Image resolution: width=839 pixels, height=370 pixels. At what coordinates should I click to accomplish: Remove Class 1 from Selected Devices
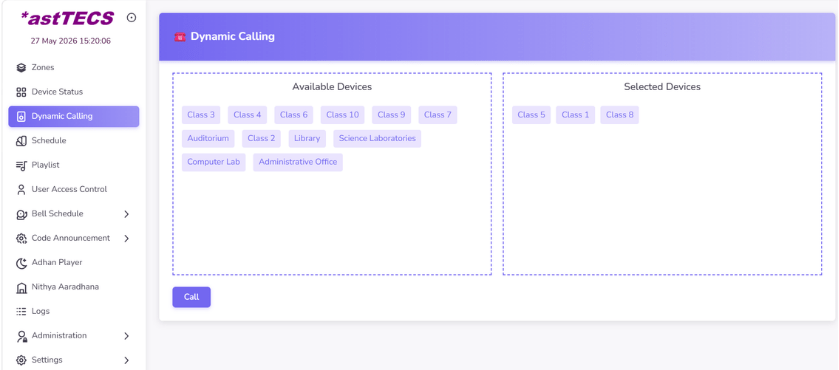coord(575,115)
